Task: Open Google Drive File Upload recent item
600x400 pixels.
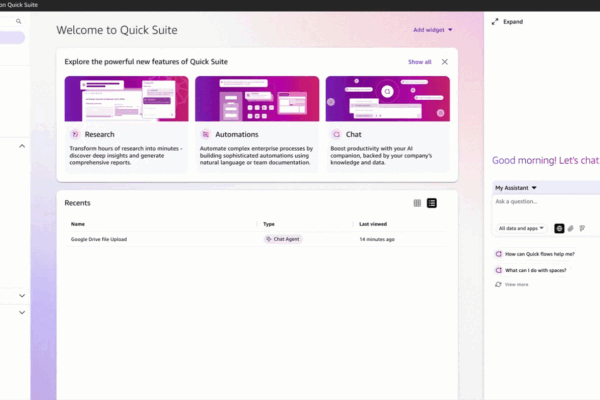Action: coord(99,239)
